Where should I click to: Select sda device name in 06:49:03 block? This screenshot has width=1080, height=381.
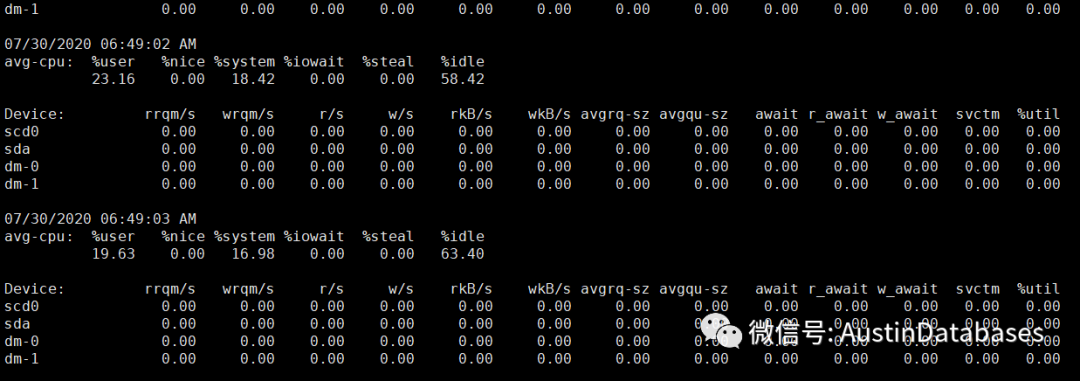tap(17, 324)
